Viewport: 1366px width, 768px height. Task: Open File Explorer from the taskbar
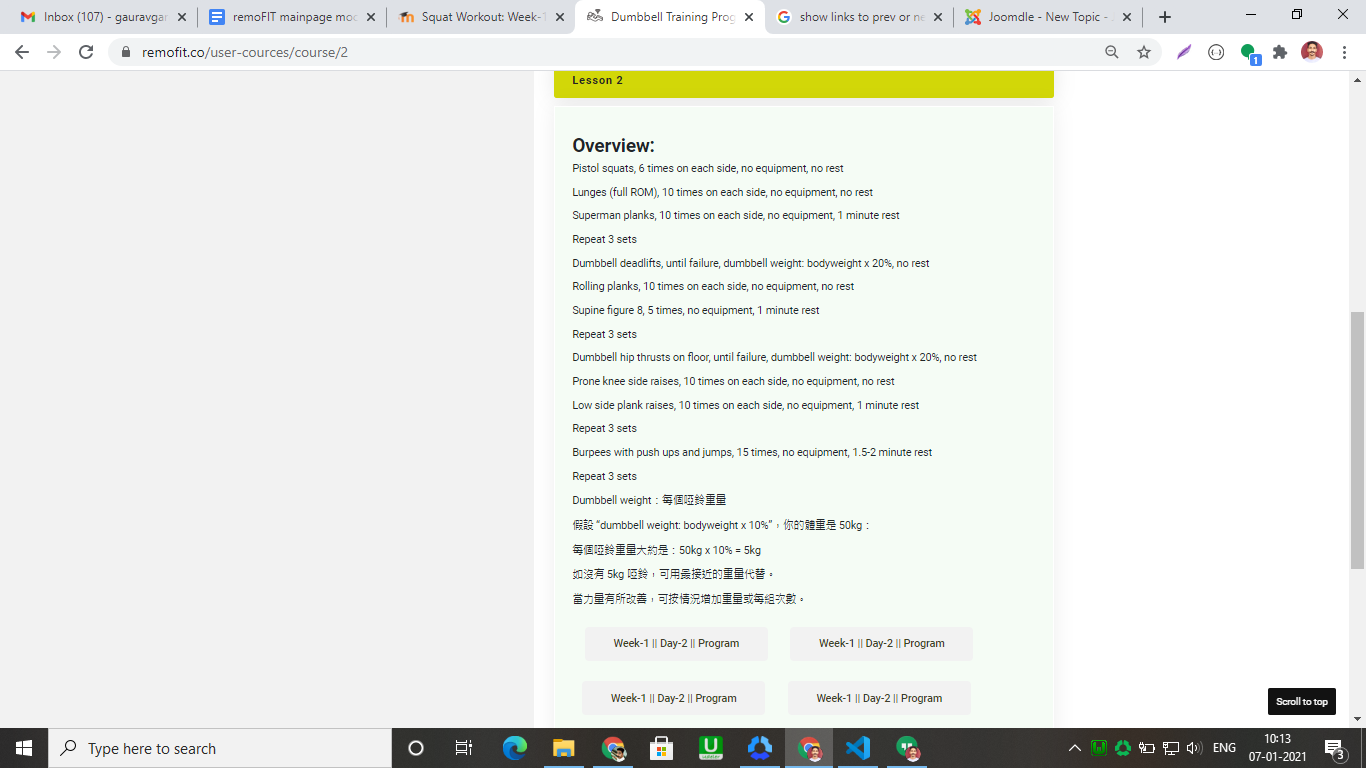(x=564, y=748)
